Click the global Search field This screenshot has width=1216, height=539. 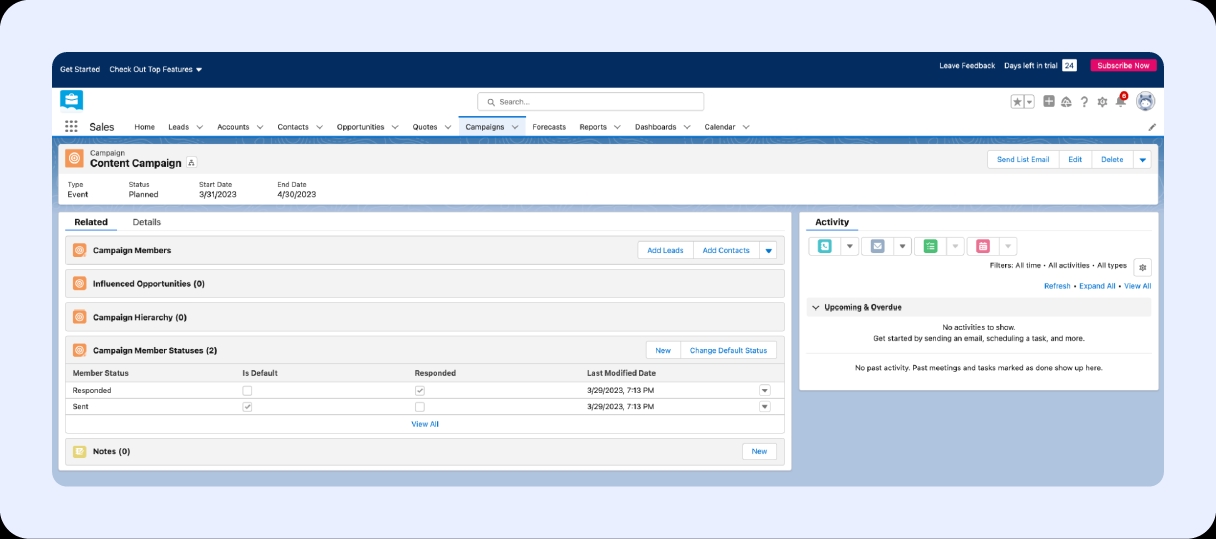click(x=590, y=102)
